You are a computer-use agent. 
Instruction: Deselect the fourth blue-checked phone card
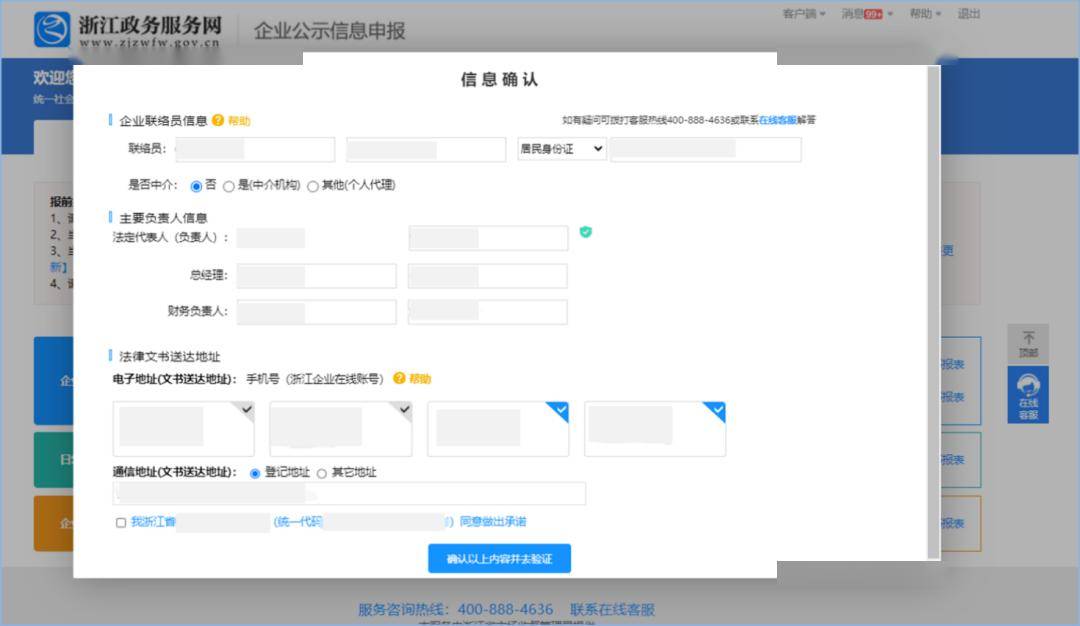tap(655, 429)
